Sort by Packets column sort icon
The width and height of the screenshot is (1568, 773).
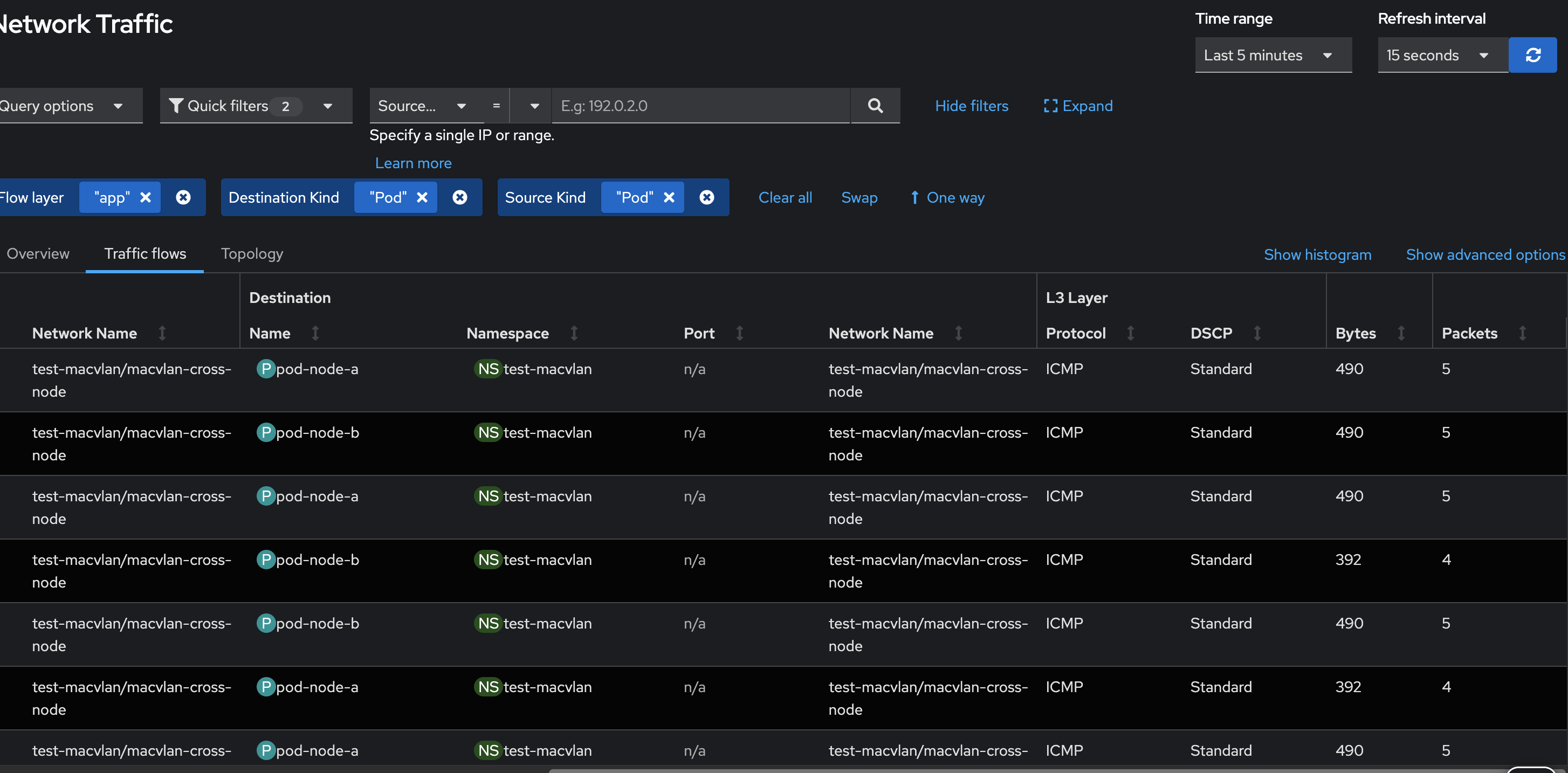(x=1522, y=333)
